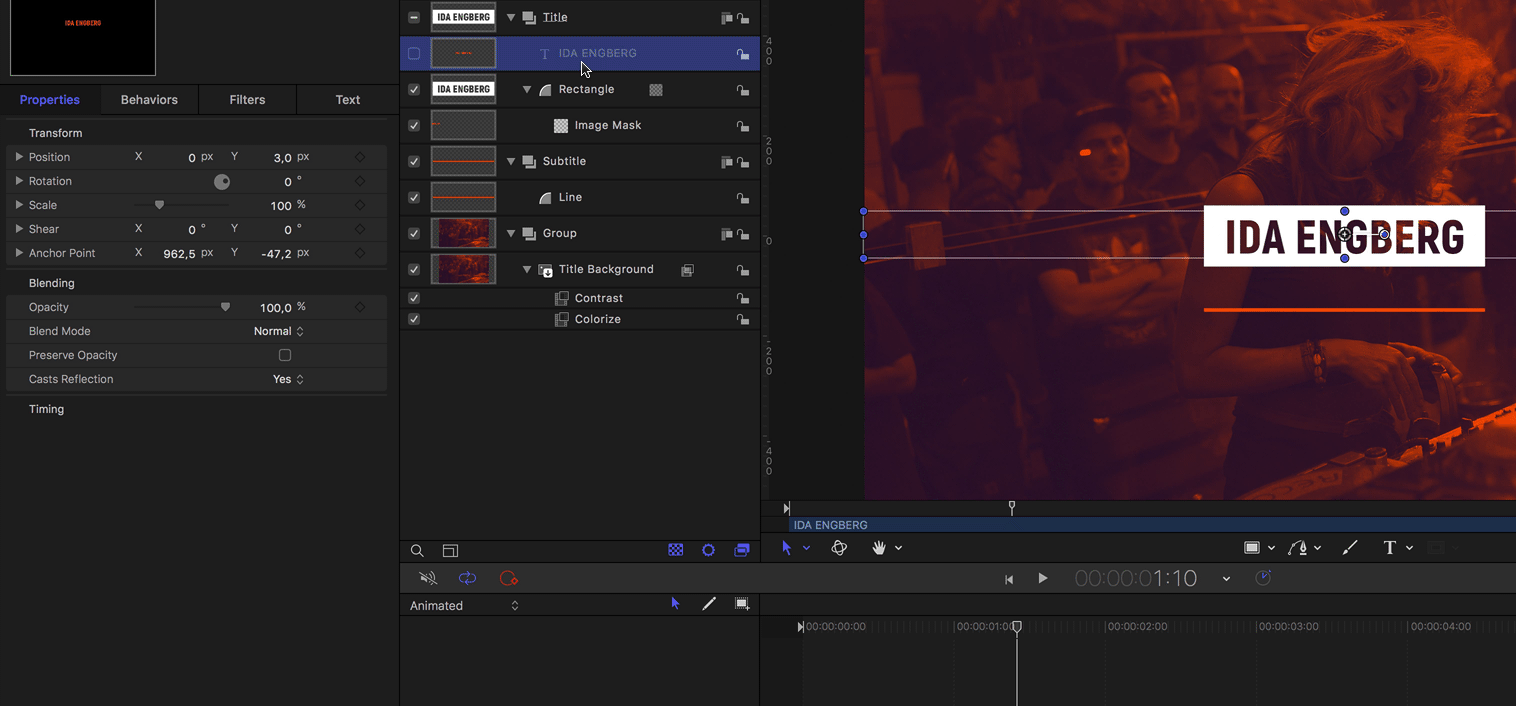Disable the Contrast filter checkbox
The image size is (1516, 706).
(x=414, y=298)
